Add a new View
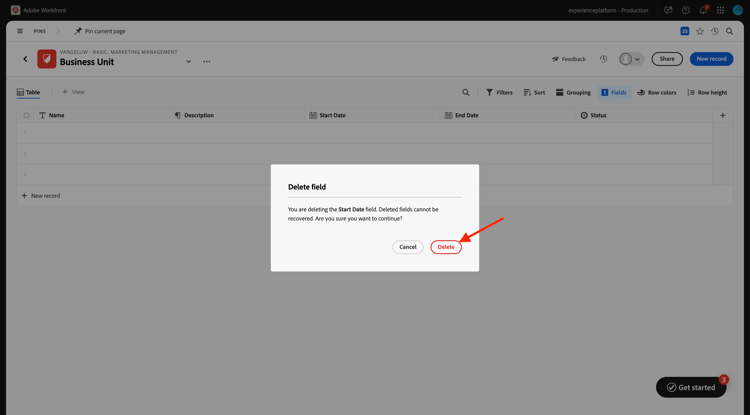Viewport: 750px width, 415px height. click(x=73, y=92)
